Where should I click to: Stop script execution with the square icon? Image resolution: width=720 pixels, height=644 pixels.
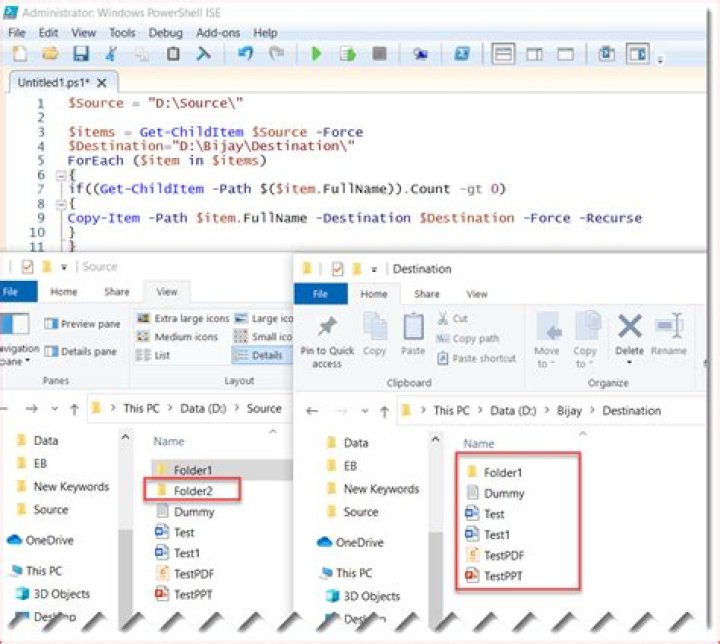click(379, 54)
